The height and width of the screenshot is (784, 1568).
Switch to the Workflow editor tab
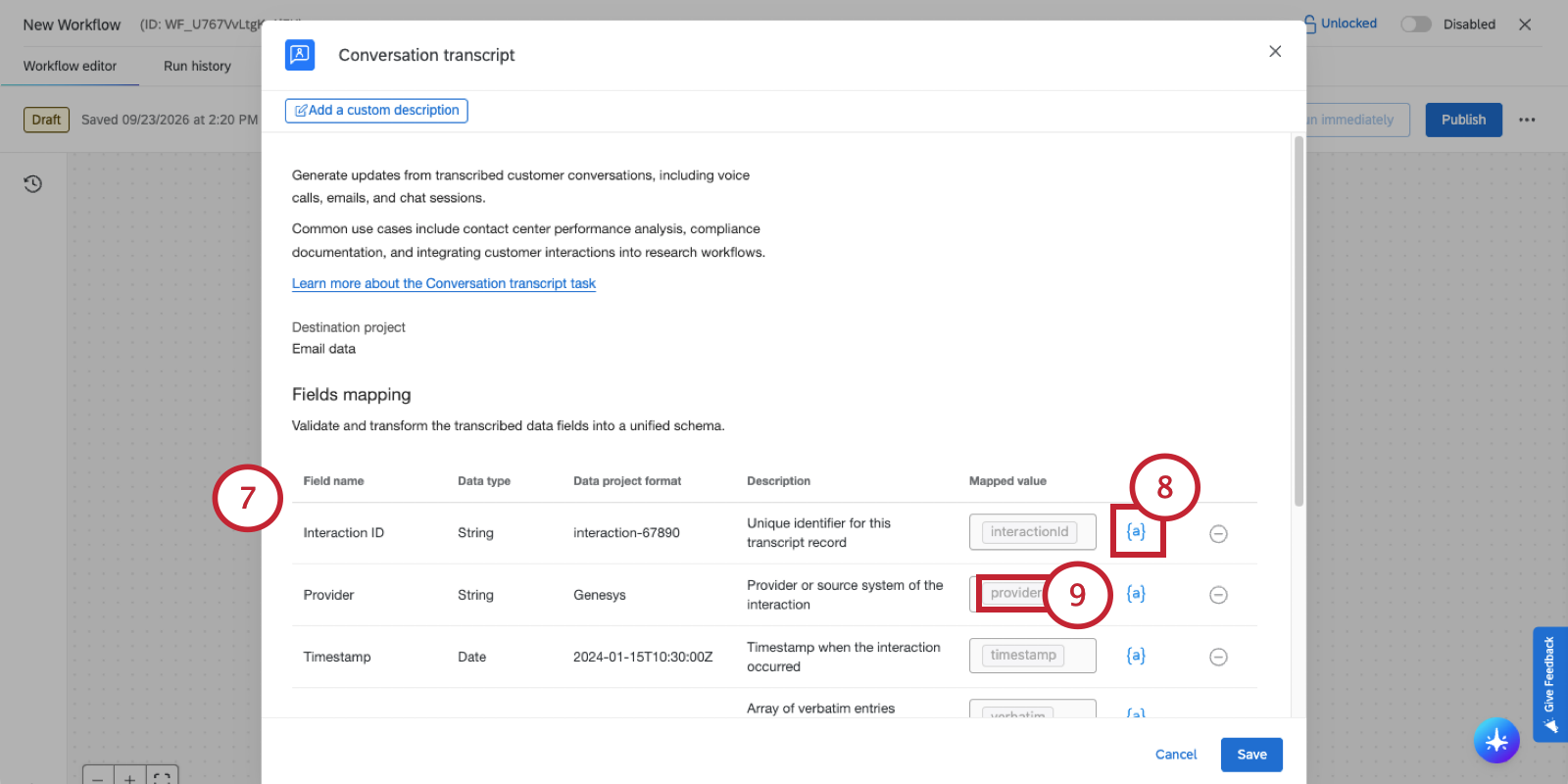click(70, 66)
